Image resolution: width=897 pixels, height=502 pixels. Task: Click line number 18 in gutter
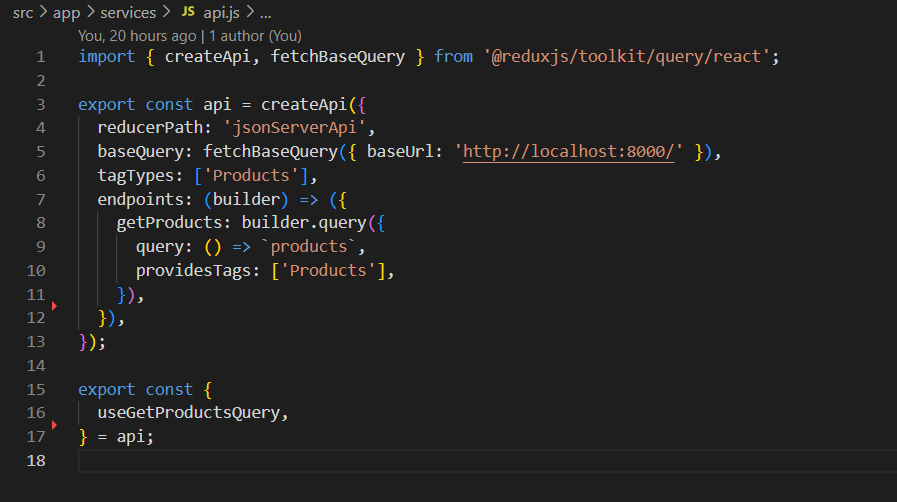36,460
